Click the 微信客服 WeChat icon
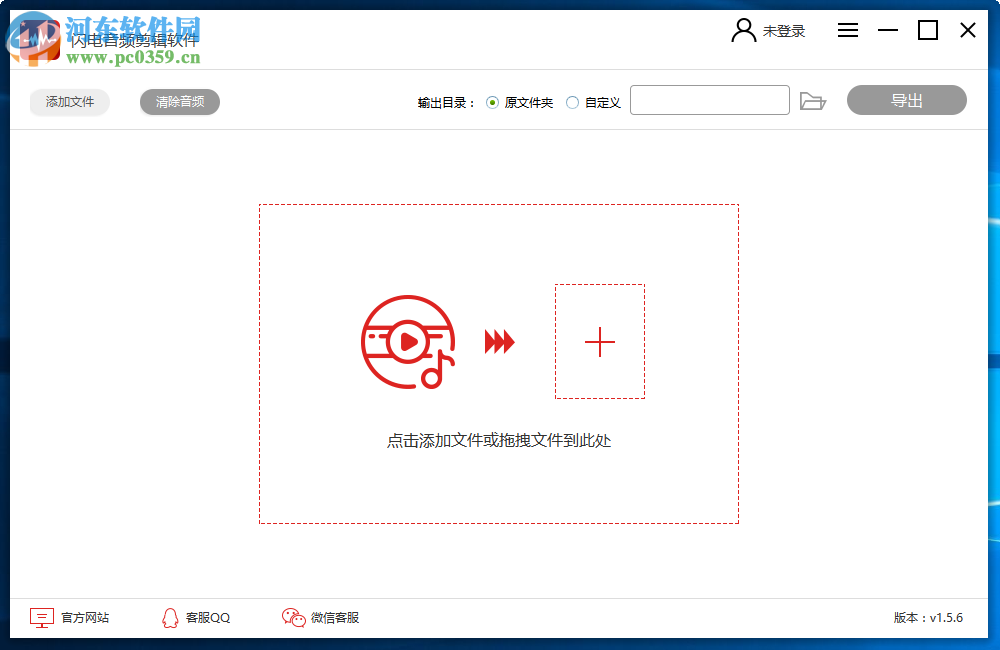 pyautogui.click(x=292, y=618)
